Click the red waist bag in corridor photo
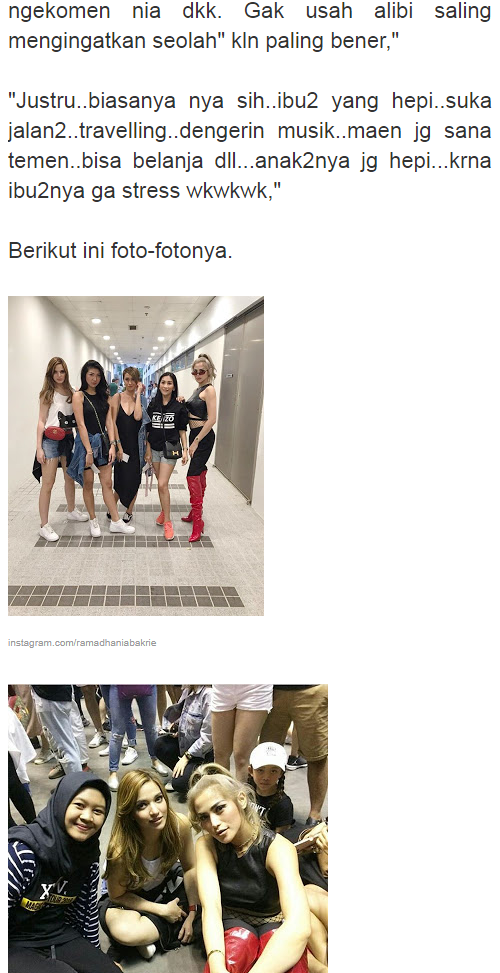The width and height of the screenshot is (500, 973). click(x=55, y=433)
